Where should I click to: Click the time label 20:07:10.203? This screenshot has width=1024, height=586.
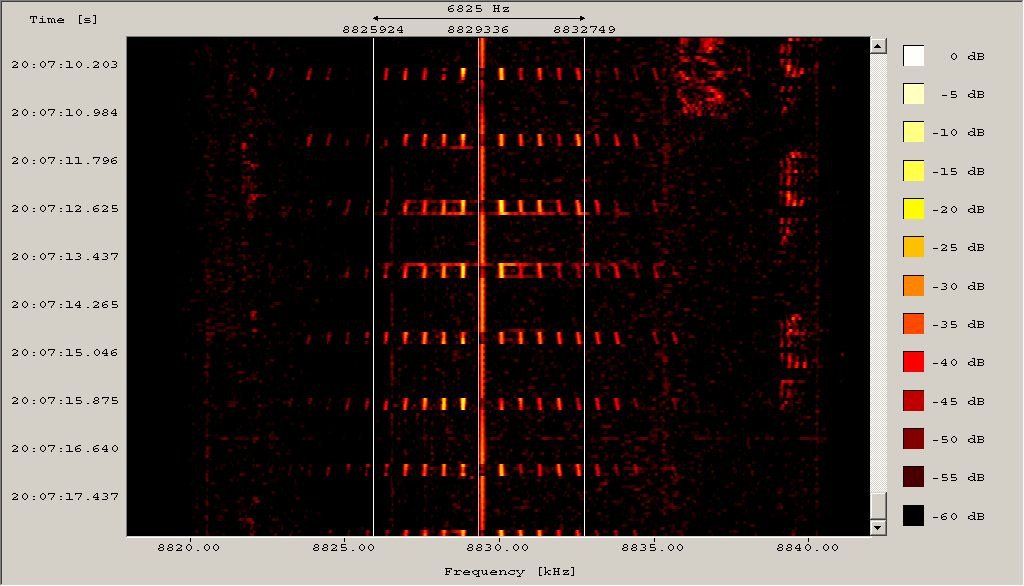65,64
